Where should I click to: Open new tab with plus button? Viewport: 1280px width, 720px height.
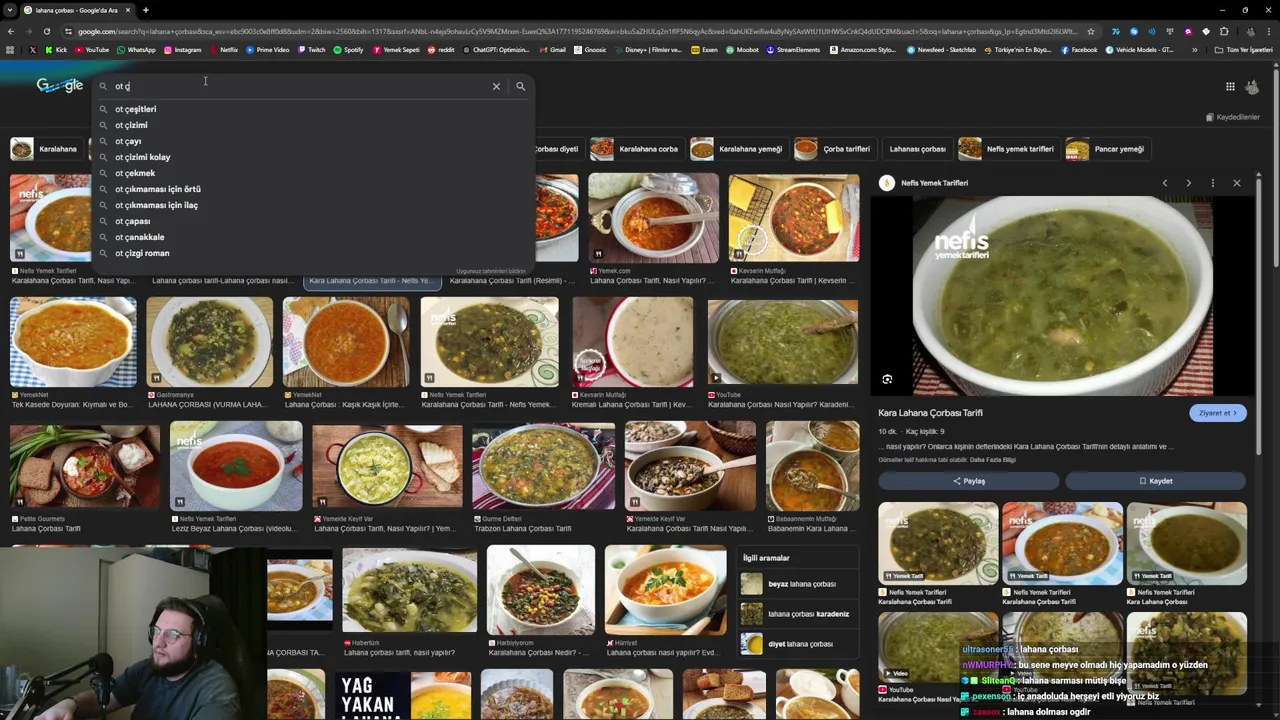145,10
